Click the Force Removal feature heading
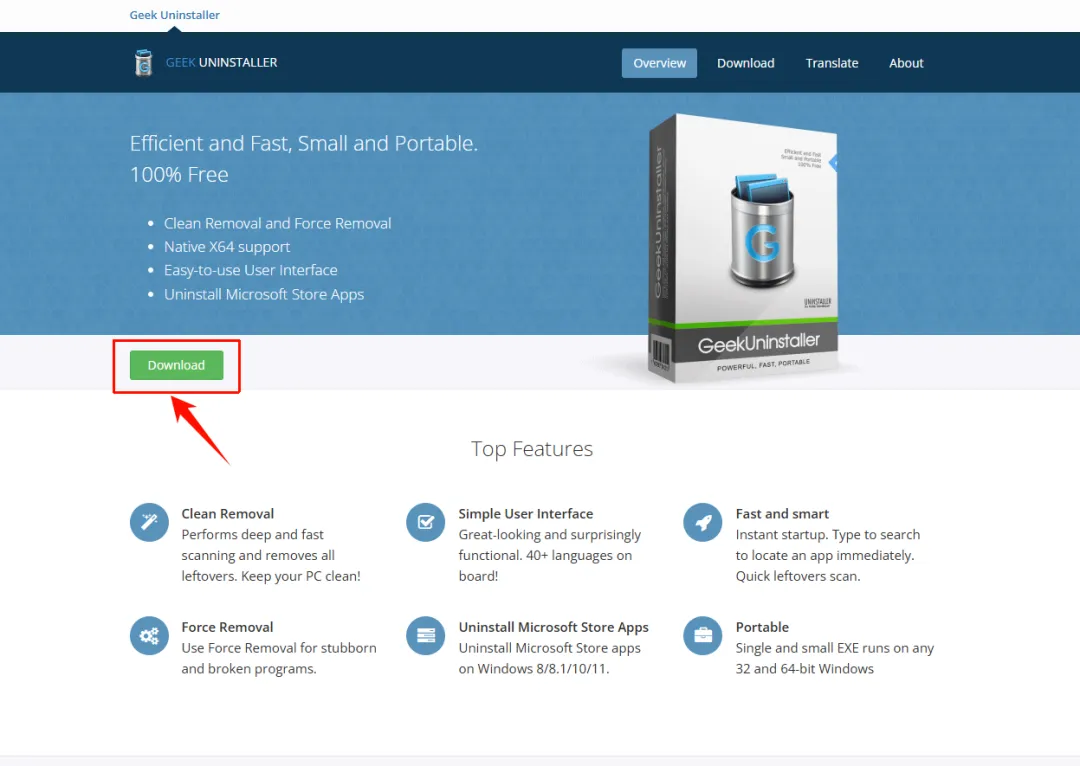 227,627
